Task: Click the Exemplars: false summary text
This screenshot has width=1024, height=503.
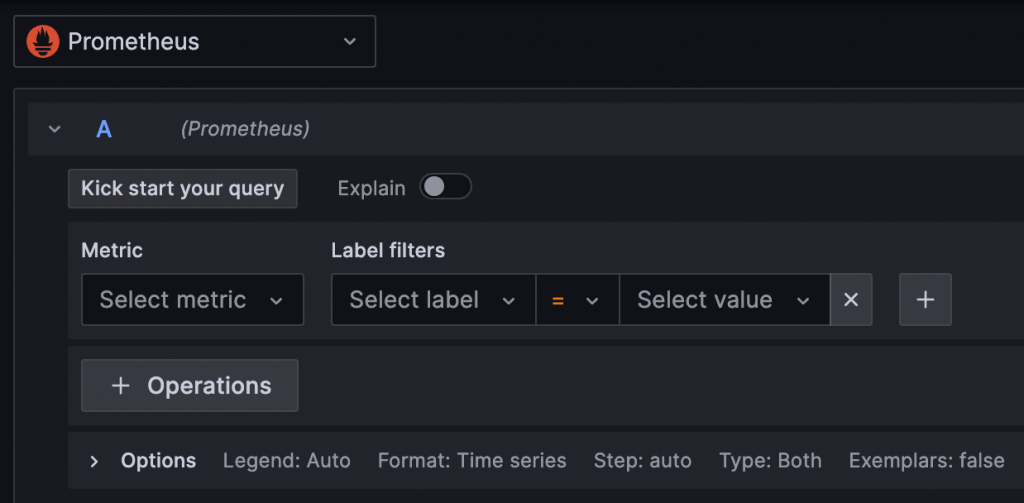Action: point(926,461)
